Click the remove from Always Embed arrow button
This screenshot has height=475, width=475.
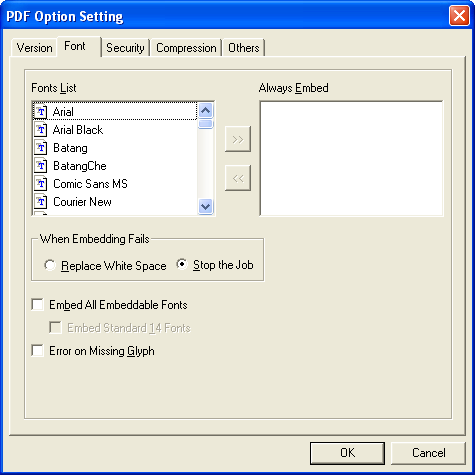click(x=238, y=178)
